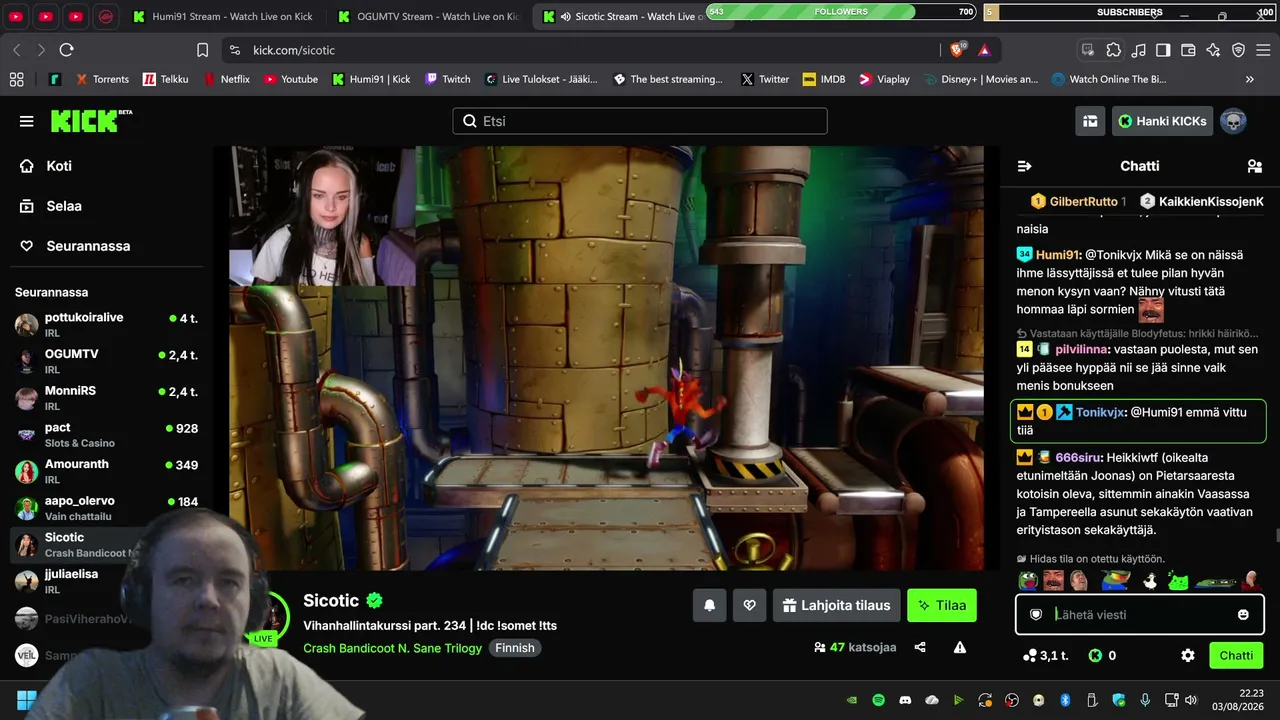Click the heart follow button for Sicotic
This screenshot has width=1280, height=720.
(749, 605)
